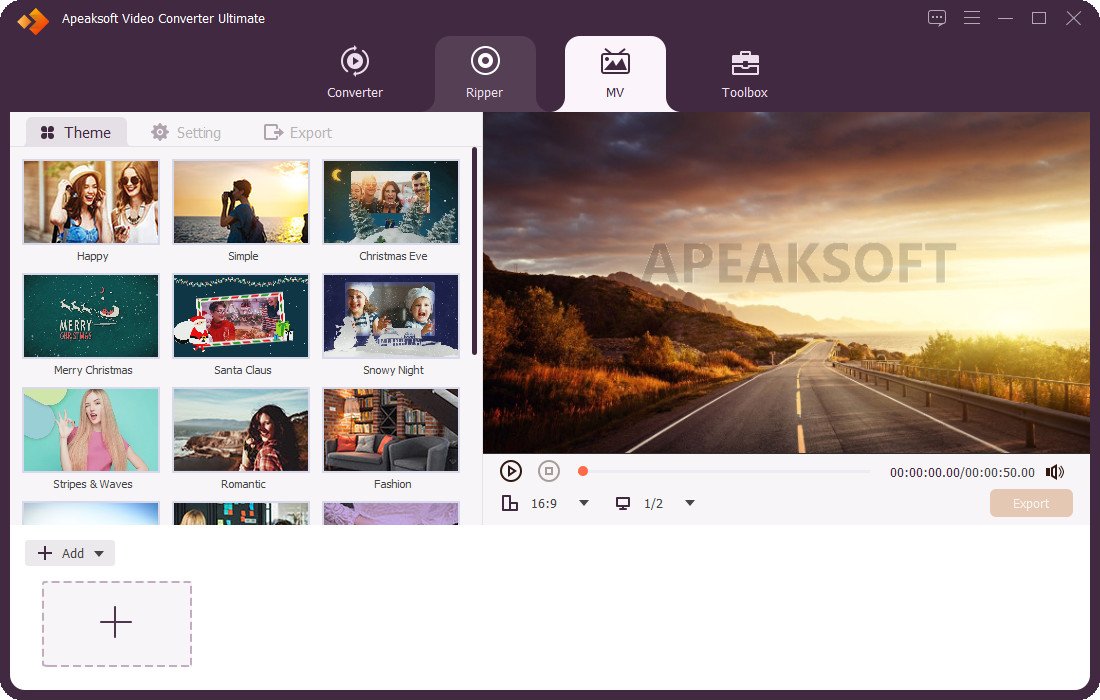Open the hamburger menu in title bar

[972, 18]
